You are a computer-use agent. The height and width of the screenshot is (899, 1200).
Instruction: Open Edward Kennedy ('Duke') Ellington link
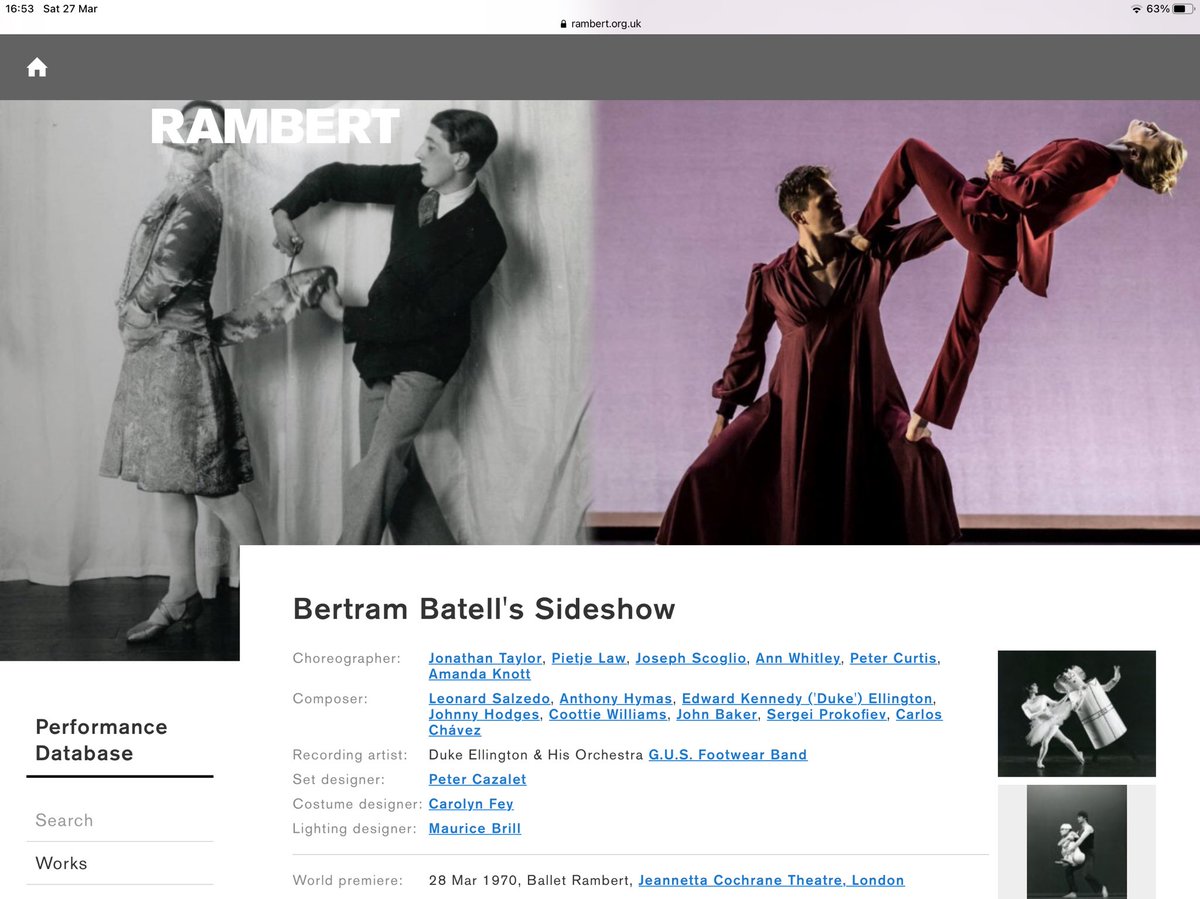click(x=807, y=699)
